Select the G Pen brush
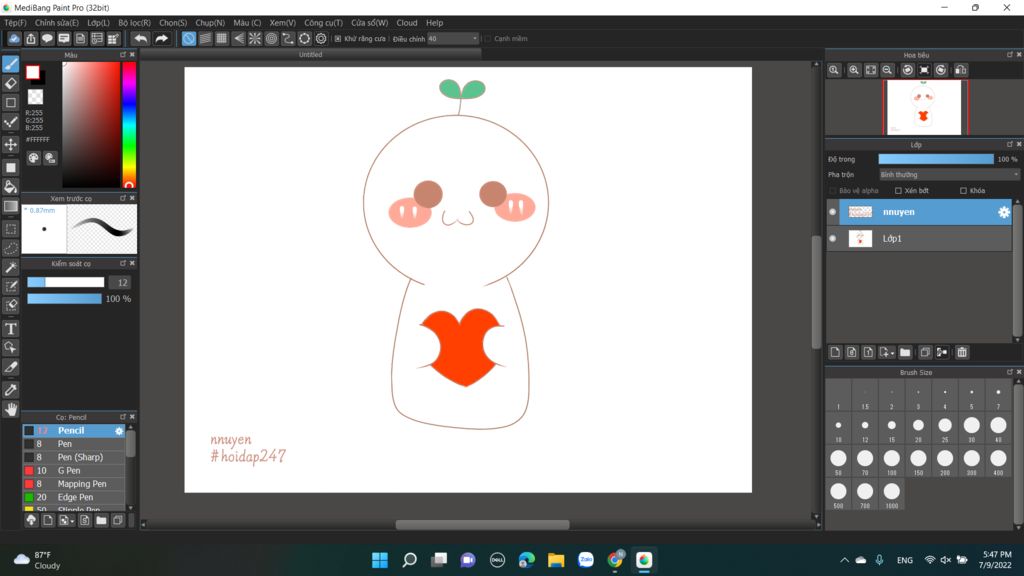 74,470
